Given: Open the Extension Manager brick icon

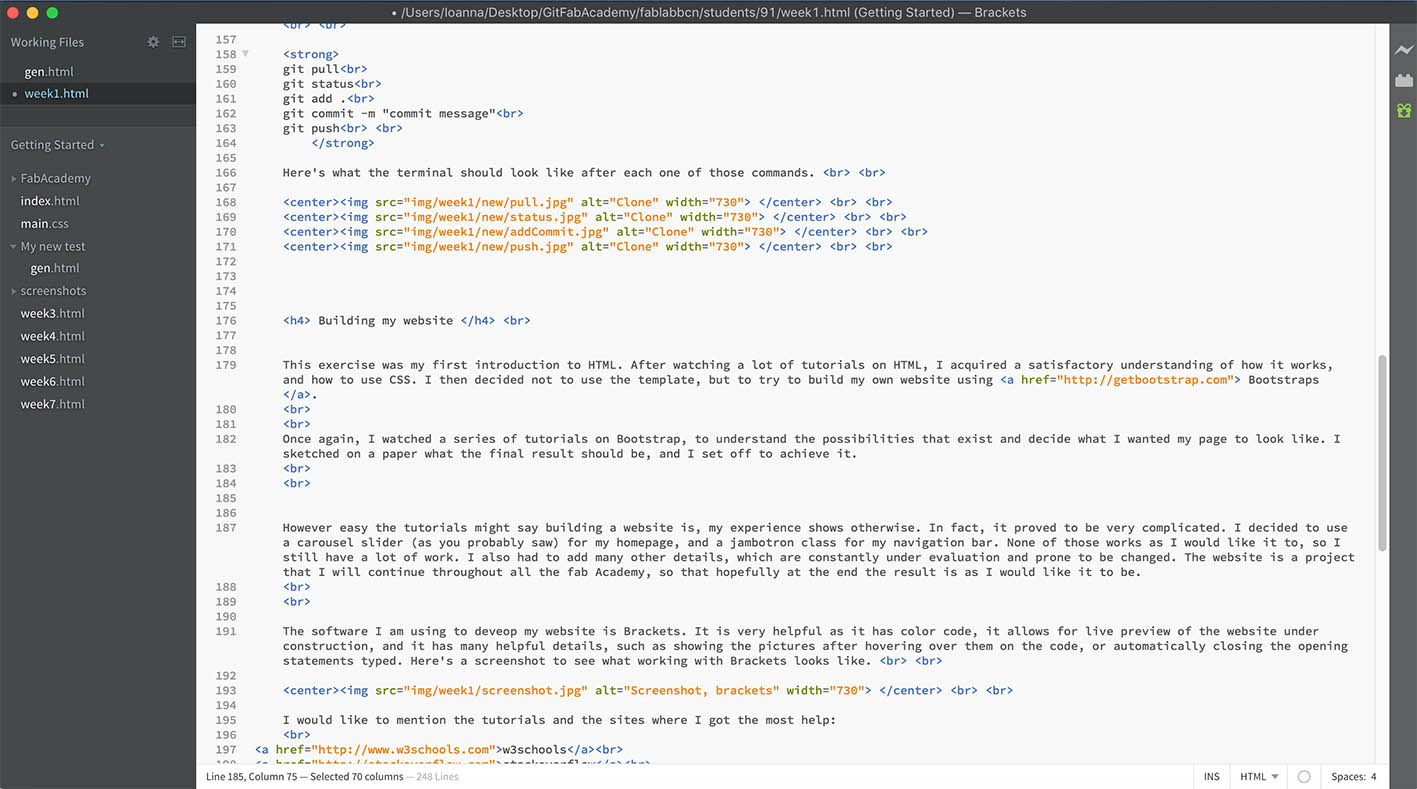Looking at the screenshot, I should tap(1404, 80).
